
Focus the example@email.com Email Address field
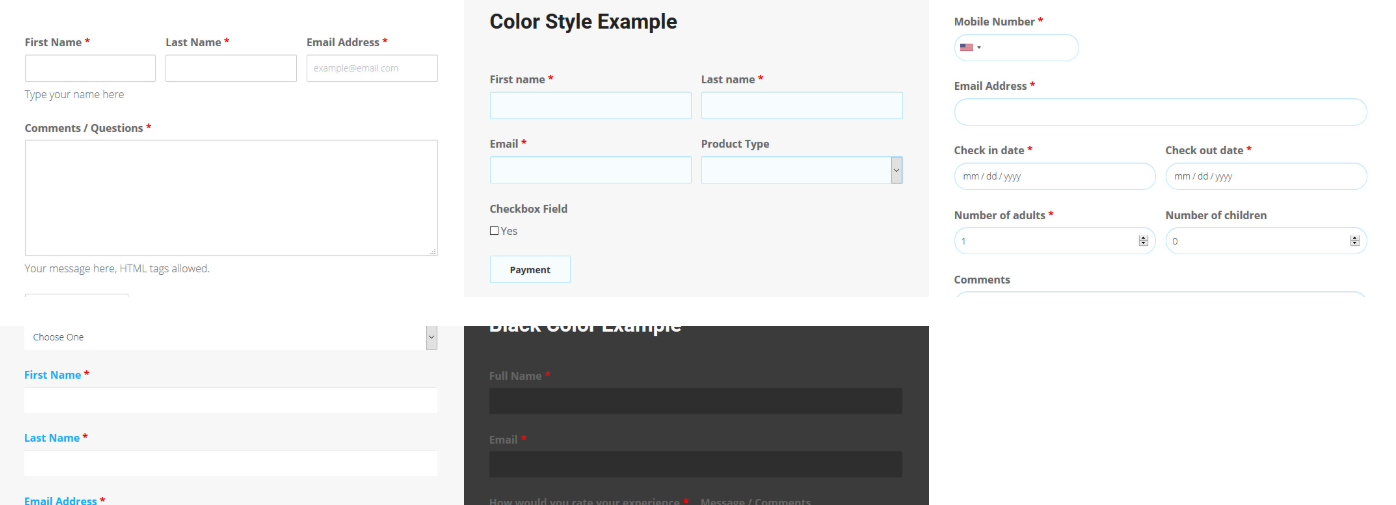pyautogui.click(x=372, y=68)
